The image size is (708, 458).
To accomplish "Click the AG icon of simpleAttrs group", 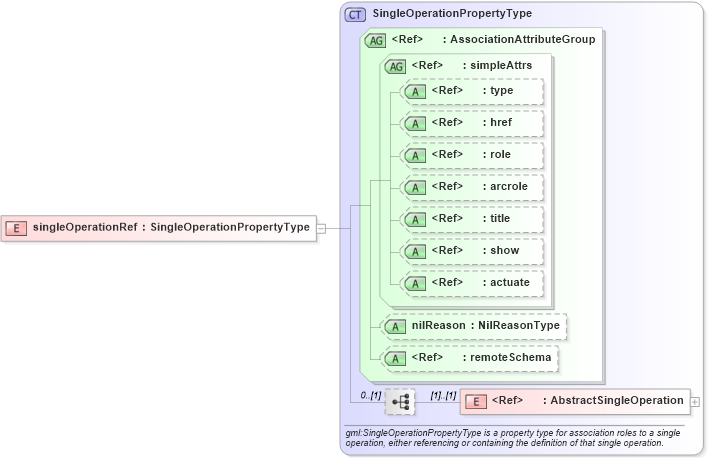I will 395,66.
